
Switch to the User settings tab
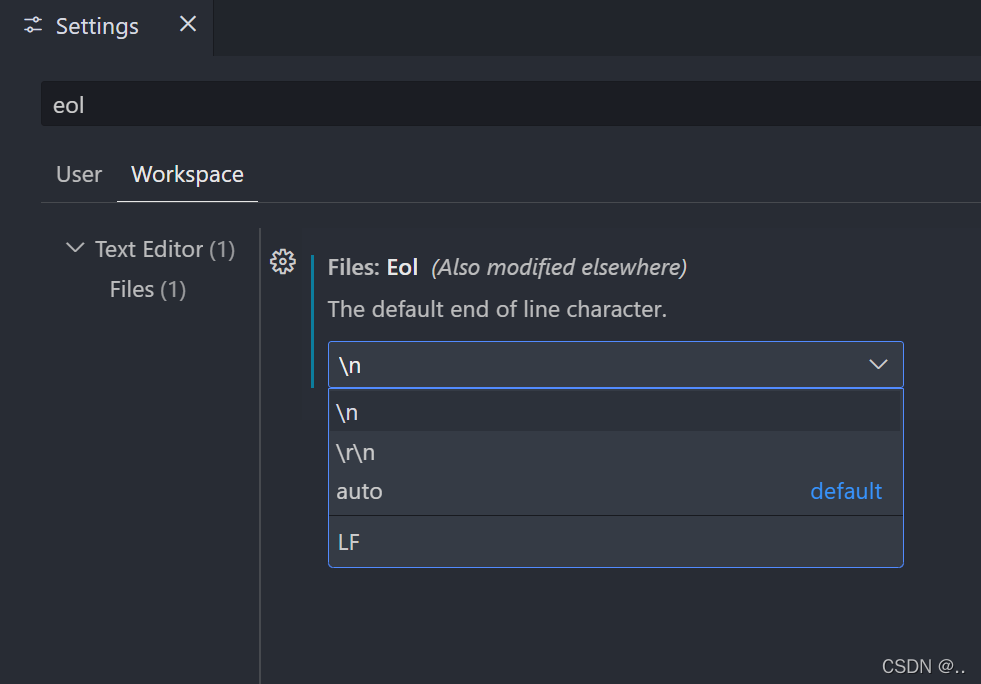click(x=79, y=175)
